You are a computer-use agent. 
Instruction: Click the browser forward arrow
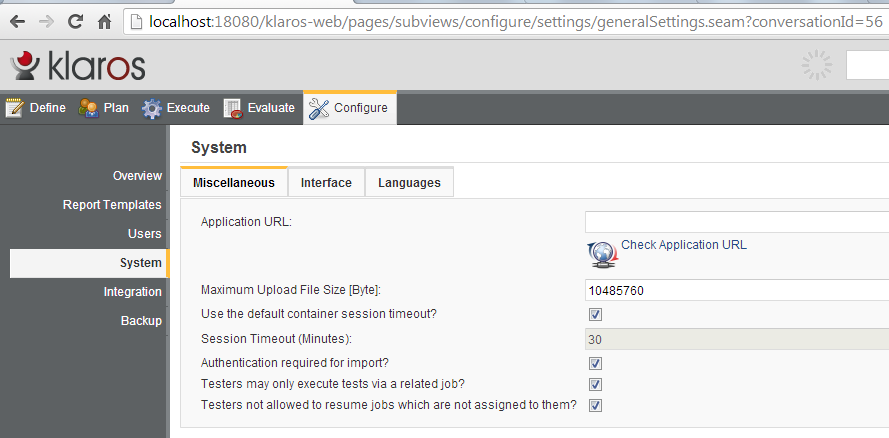click(x=47, y=20)
